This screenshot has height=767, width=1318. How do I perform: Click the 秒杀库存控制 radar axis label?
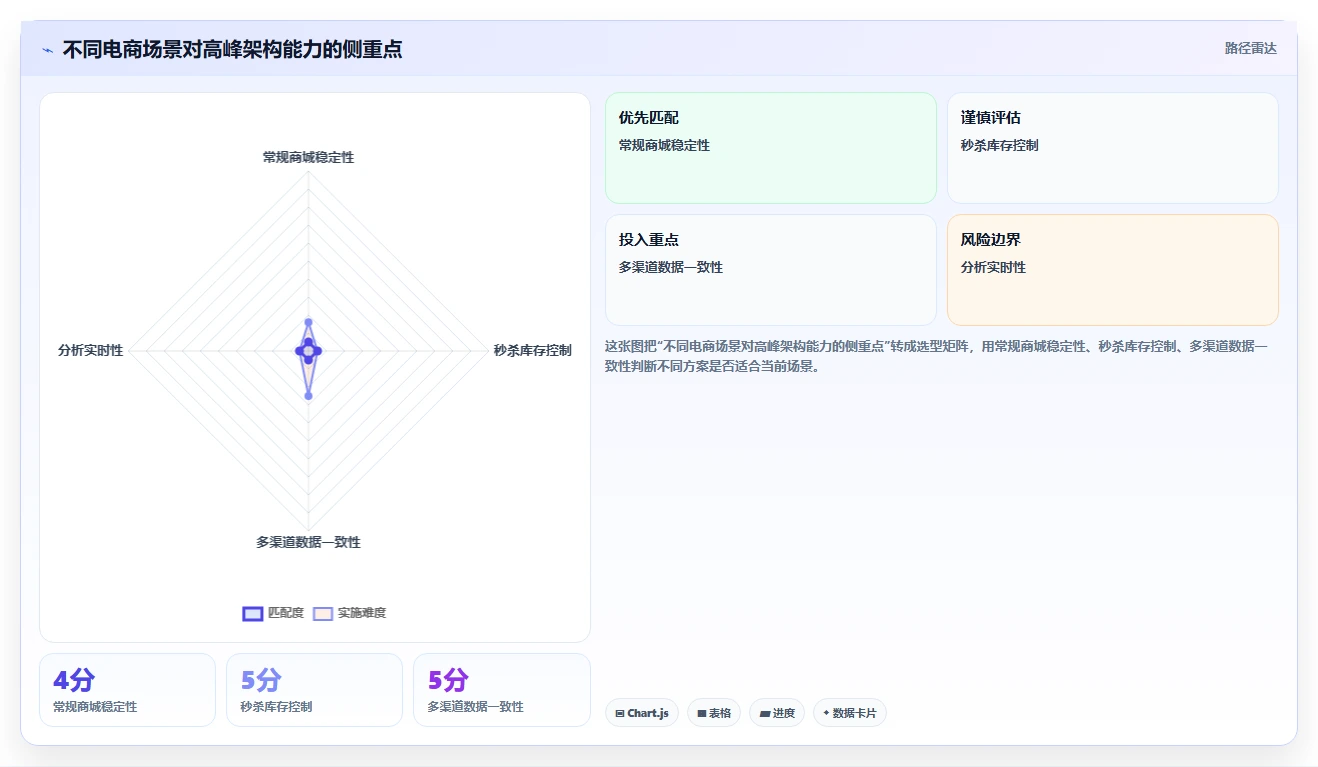pos(533,350)
